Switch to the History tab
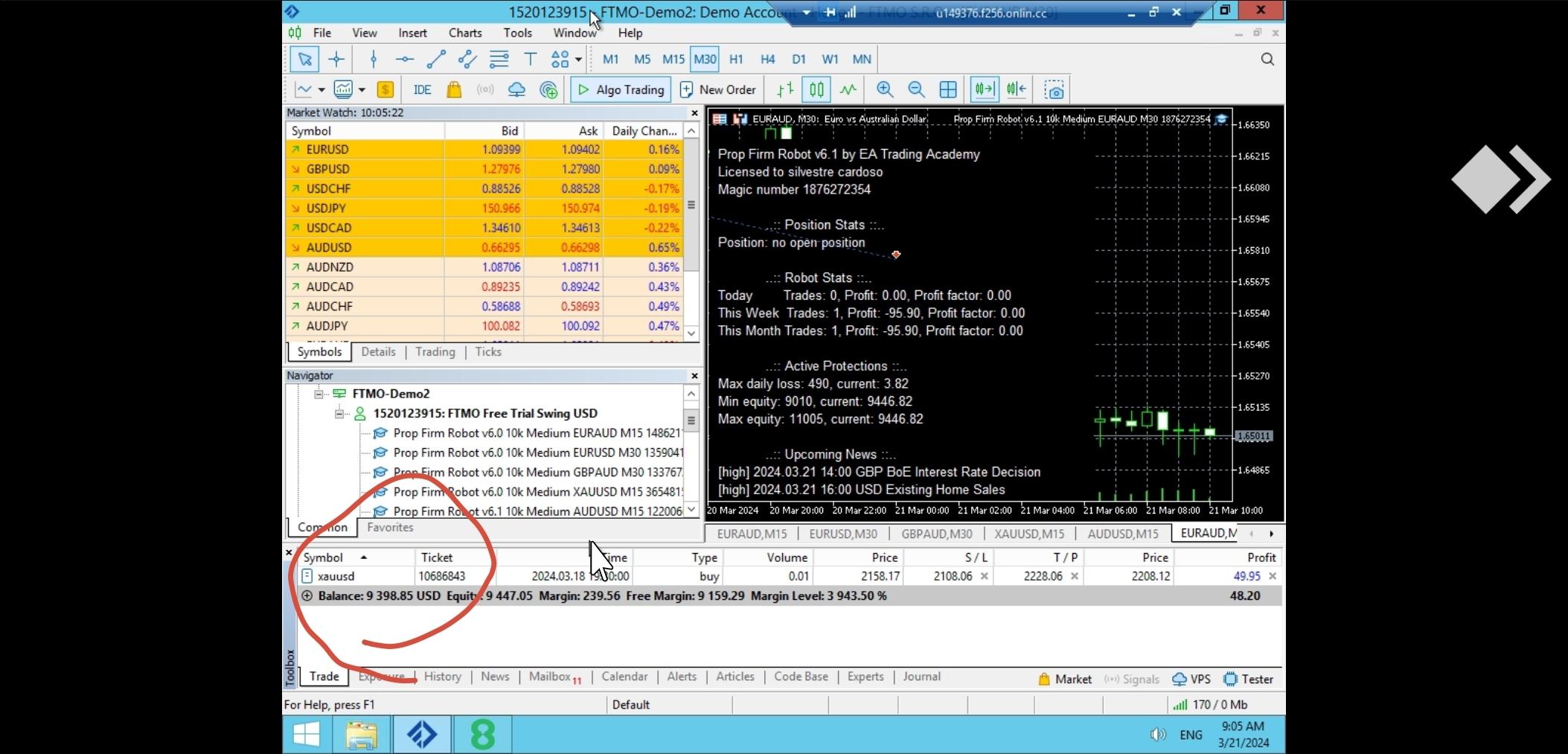 pos(443,677)
